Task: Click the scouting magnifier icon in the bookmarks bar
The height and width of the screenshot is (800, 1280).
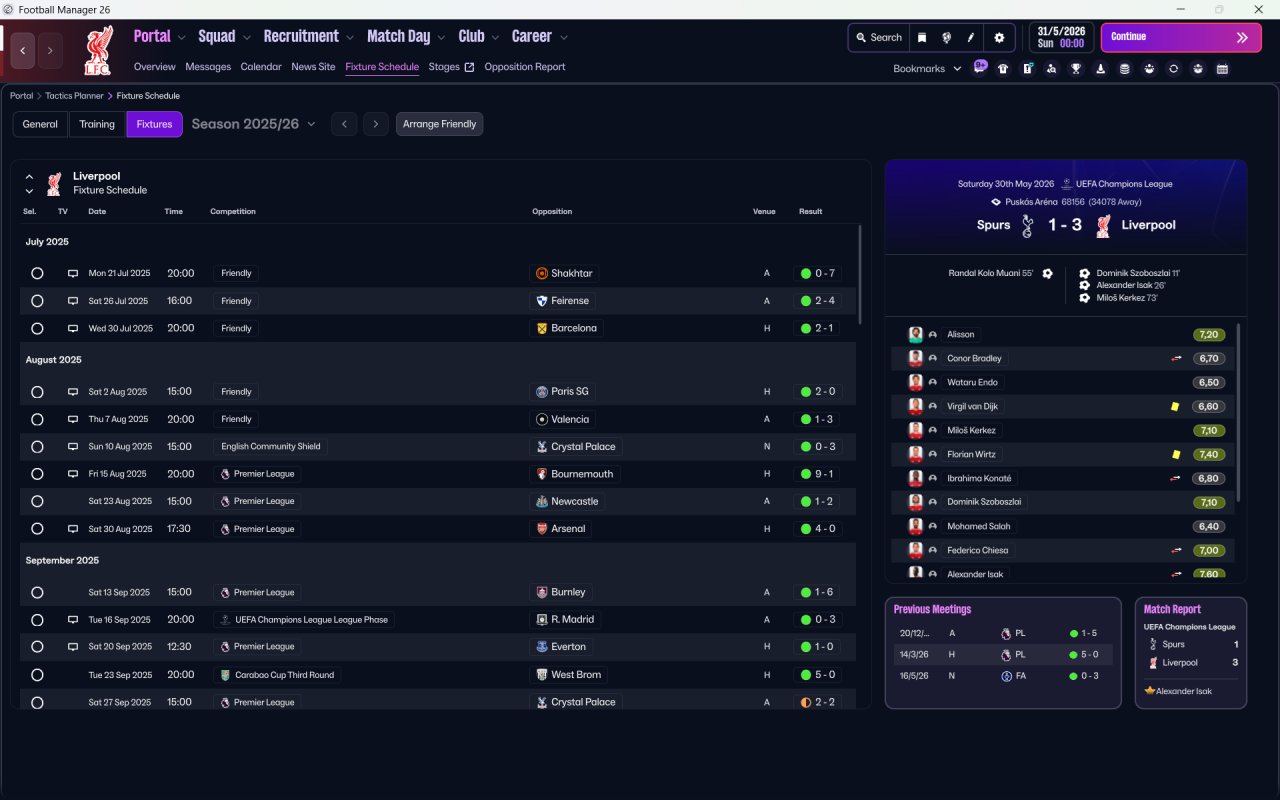Action: (1052, 69)
